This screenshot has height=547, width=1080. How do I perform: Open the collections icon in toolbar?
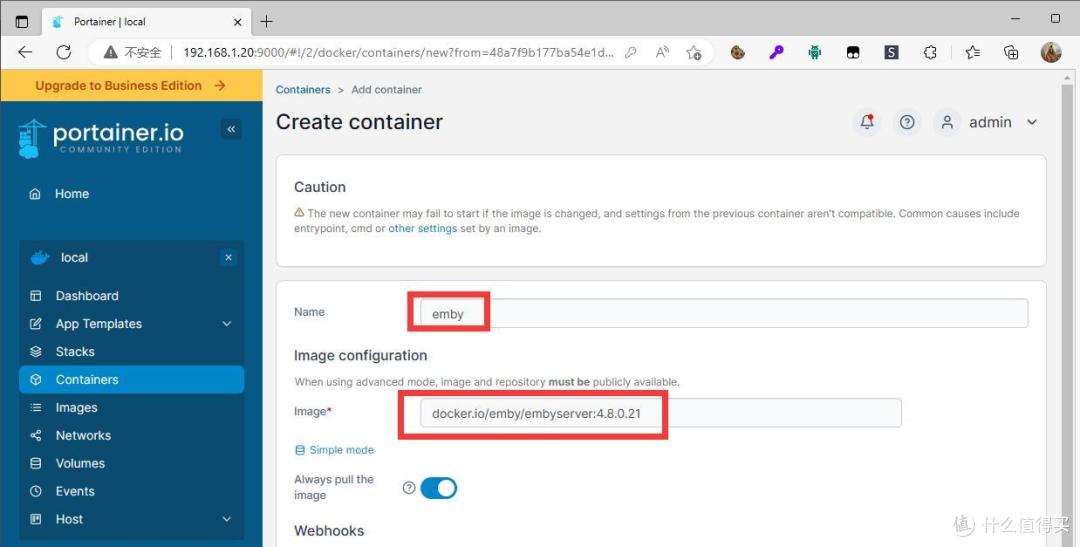click(x=1011, y=52)
